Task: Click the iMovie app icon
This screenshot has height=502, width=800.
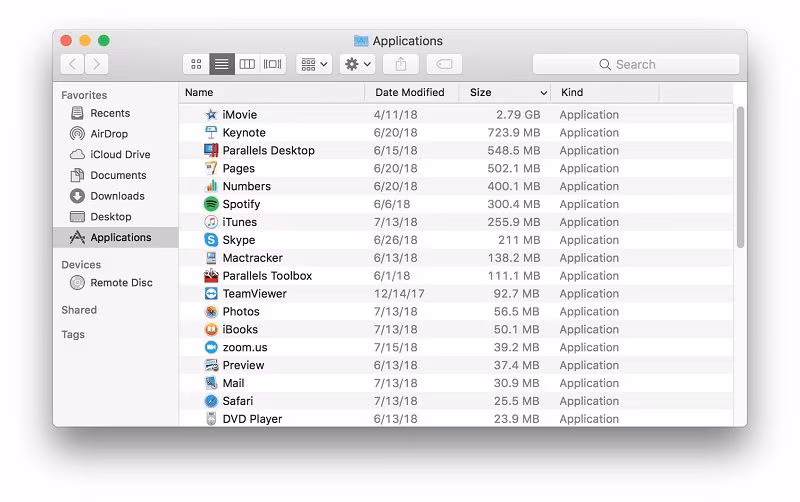Action: click(211, 115)
